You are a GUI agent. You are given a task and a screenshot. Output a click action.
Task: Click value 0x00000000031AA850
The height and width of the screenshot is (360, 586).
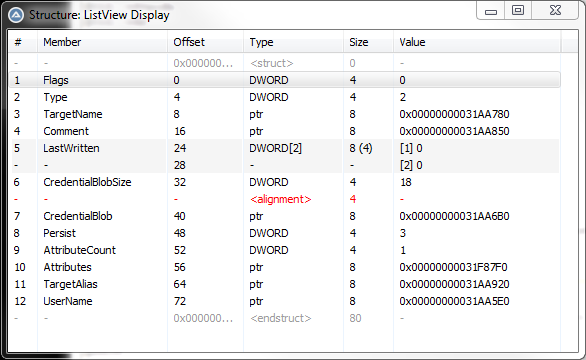click(454, 131)
